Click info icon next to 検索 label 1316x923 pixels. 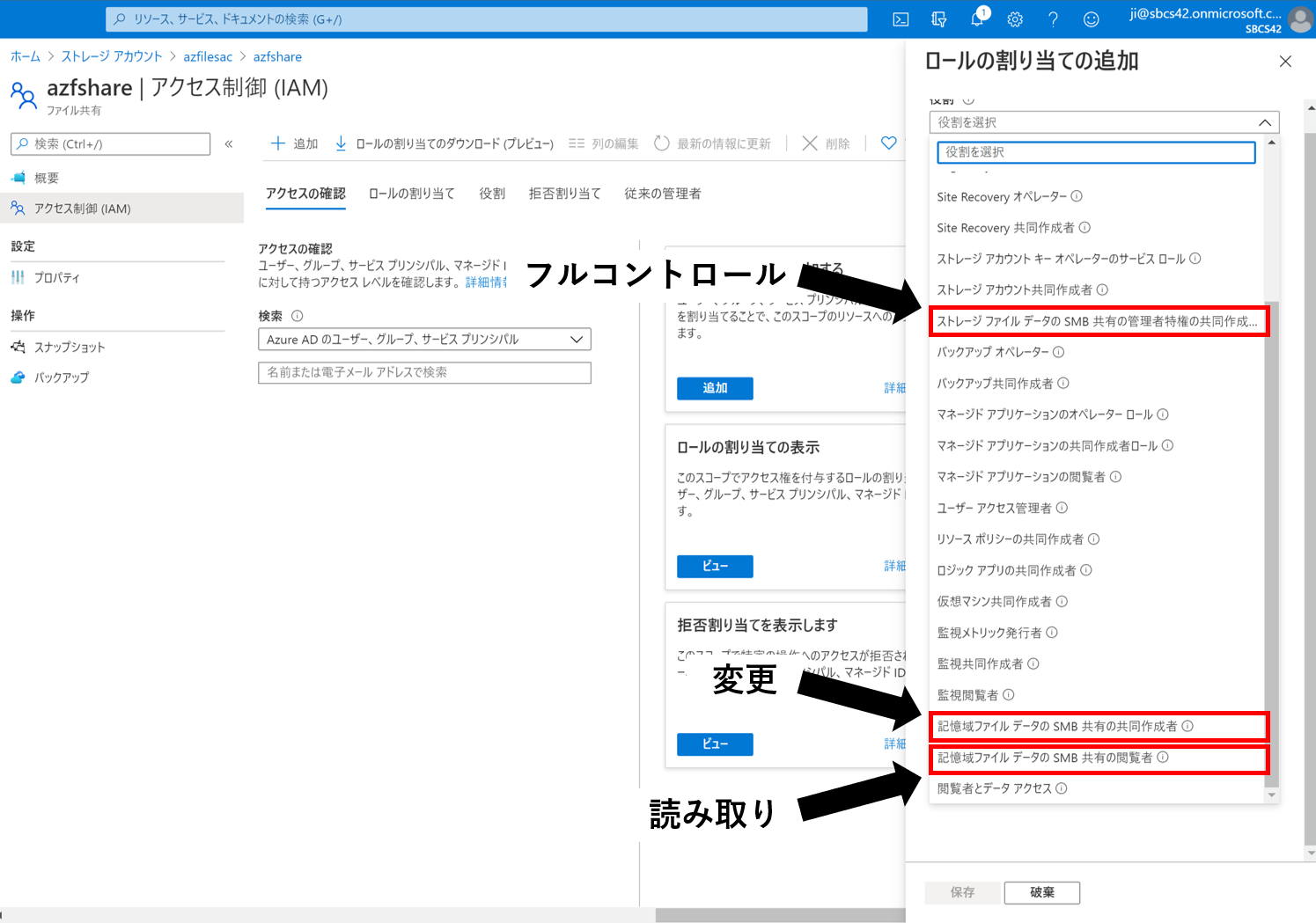(298, 316)
